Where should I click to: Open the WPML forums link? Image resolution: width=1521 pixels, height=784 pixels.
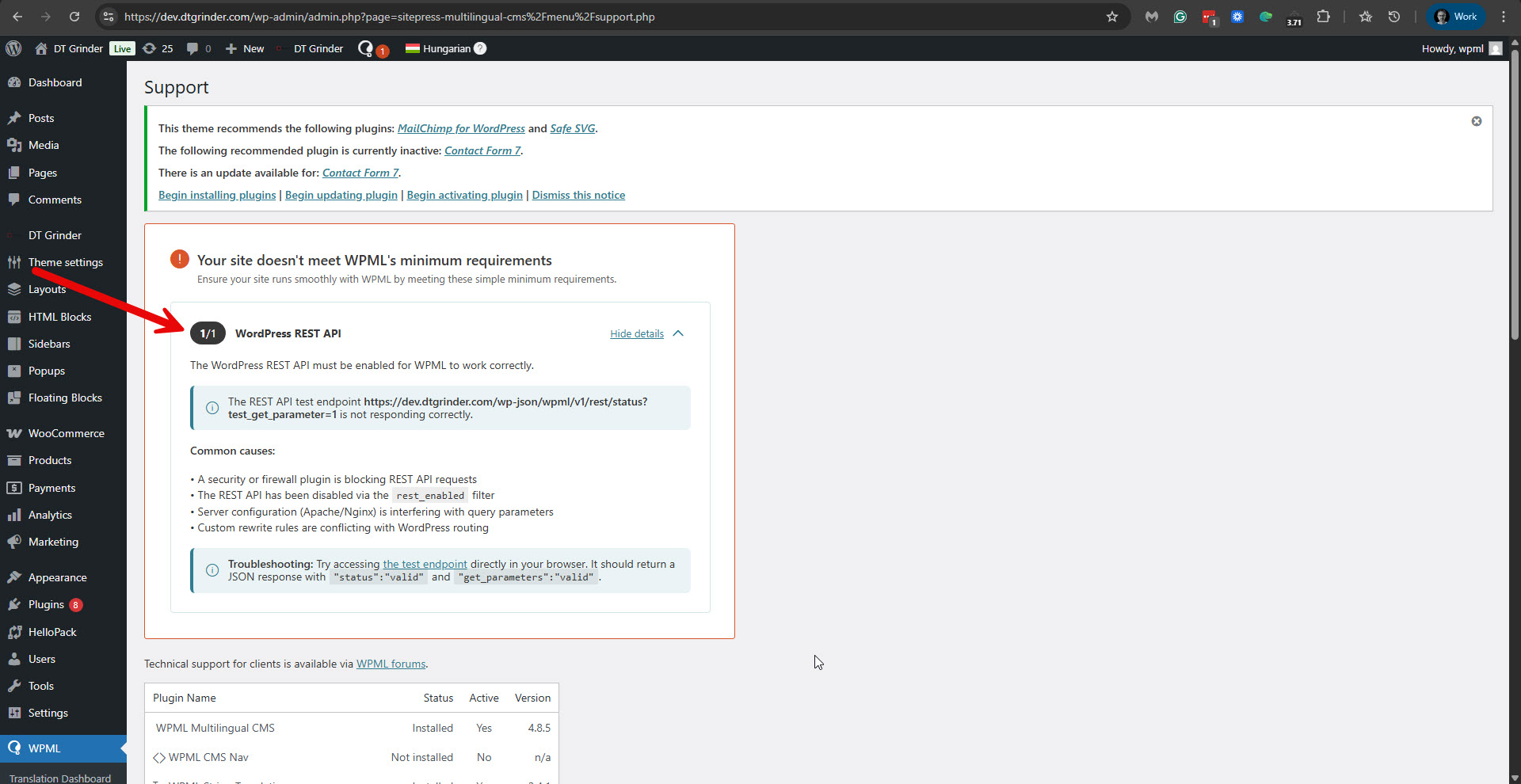click(x=391, y=664)
